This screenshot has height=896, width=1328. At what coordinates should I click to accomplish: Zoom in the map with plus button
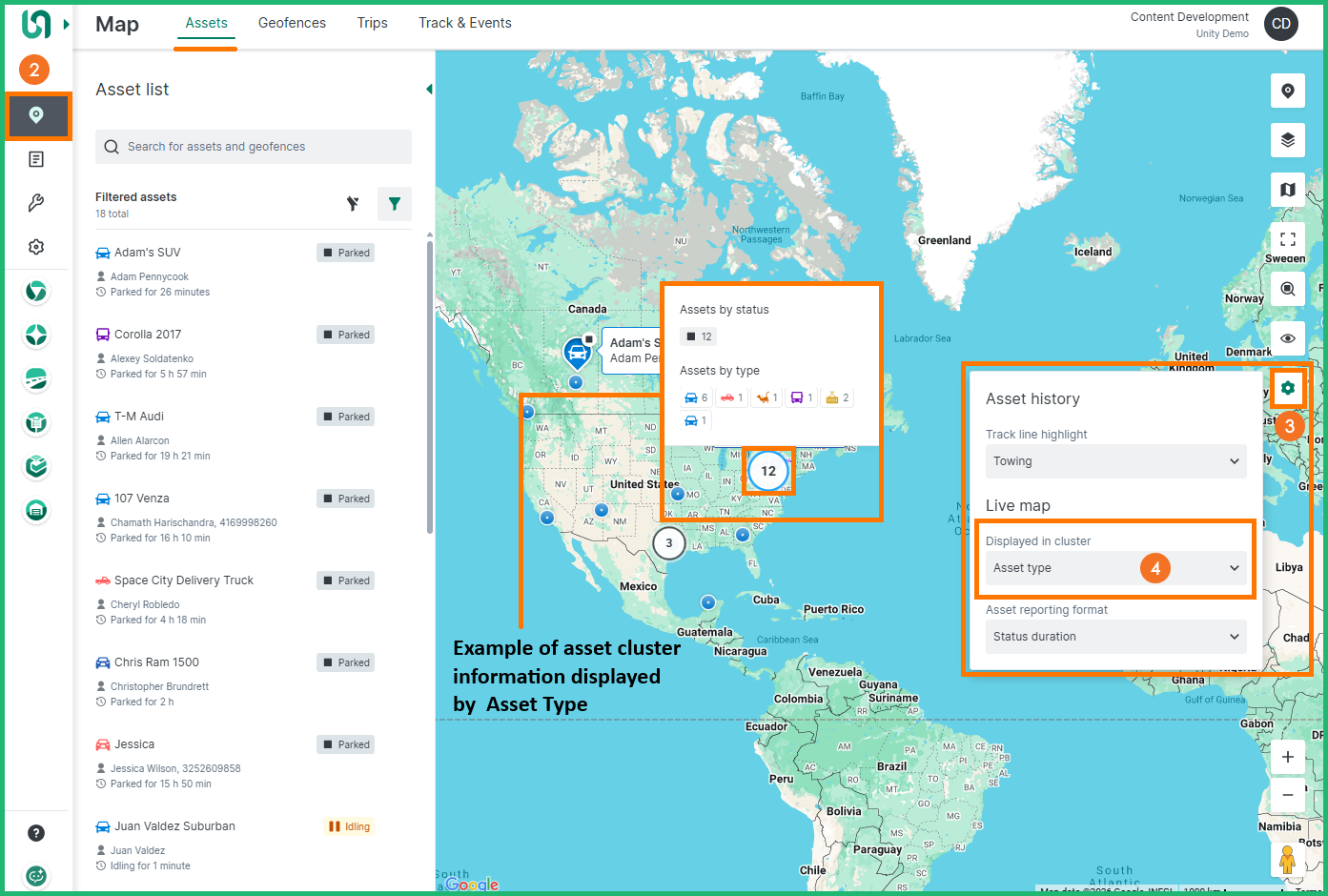point(1287,757)
